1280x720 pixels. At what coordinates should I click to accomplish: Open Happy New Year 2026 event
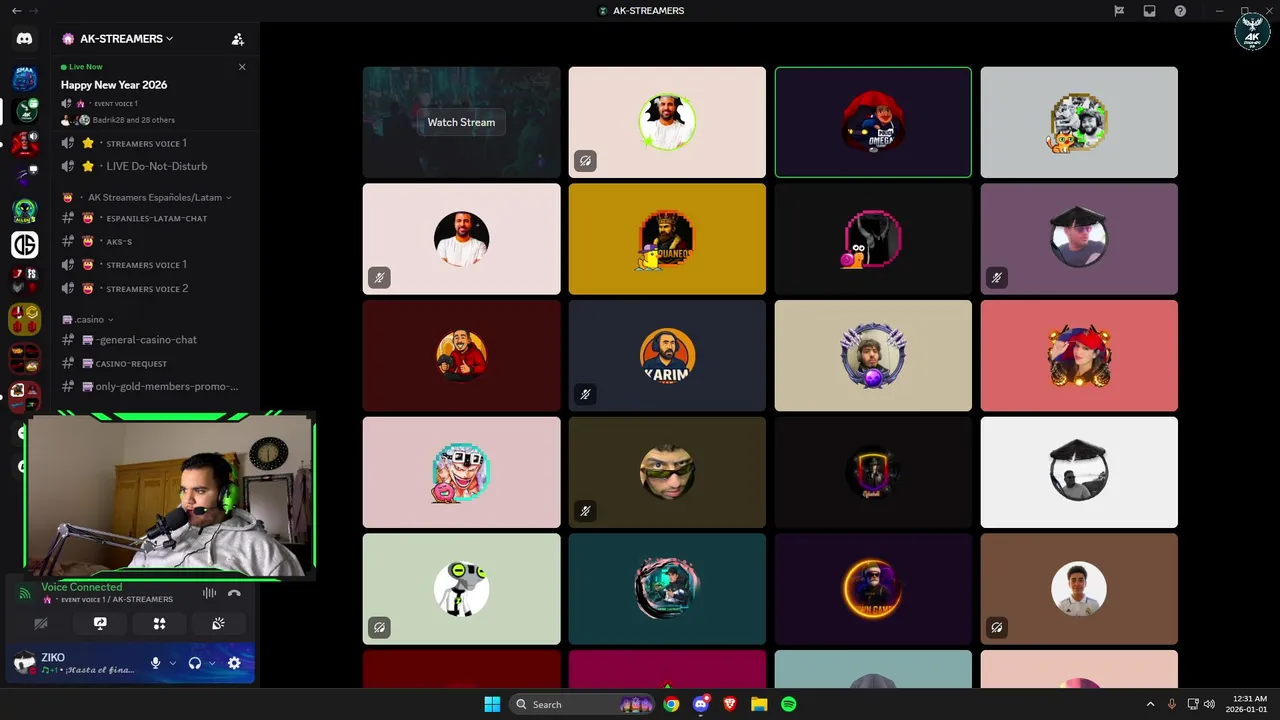[114, 85]
